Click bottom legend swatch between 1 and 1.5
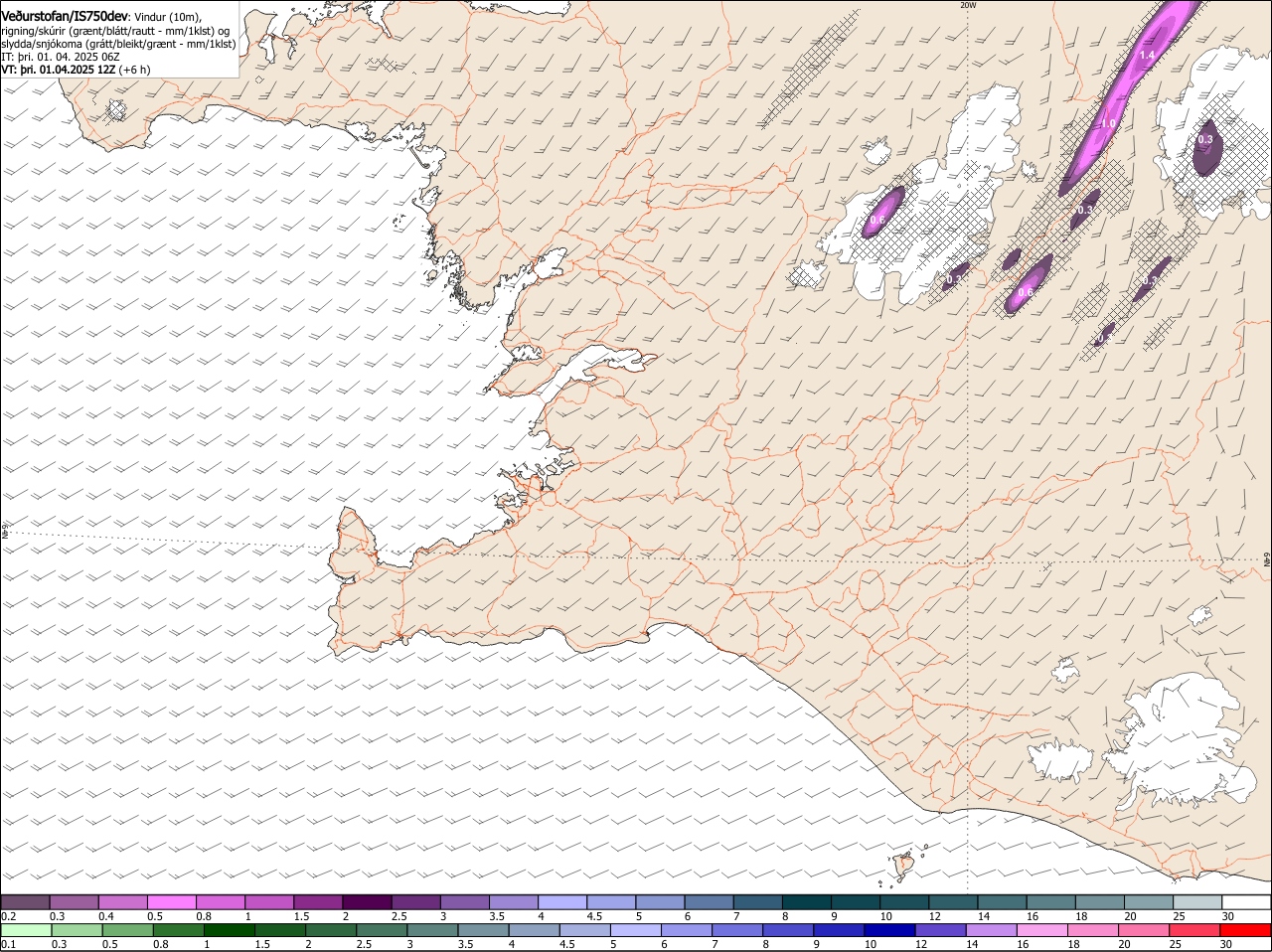 pos(230,930)
